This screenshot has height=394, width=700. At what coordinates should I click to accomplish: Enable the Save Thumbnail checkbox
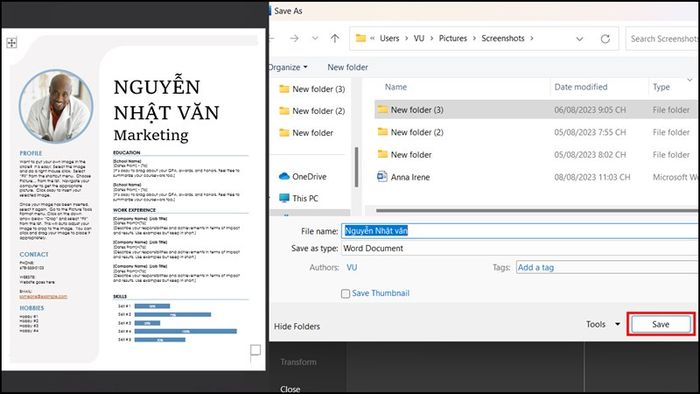click(345, 294)
